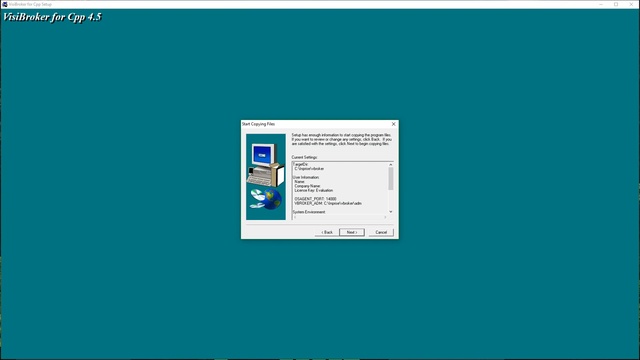This screenshot has width=640, height=360.
Task: Click the "Start Copying Files" dialog title
Action: 258,124
